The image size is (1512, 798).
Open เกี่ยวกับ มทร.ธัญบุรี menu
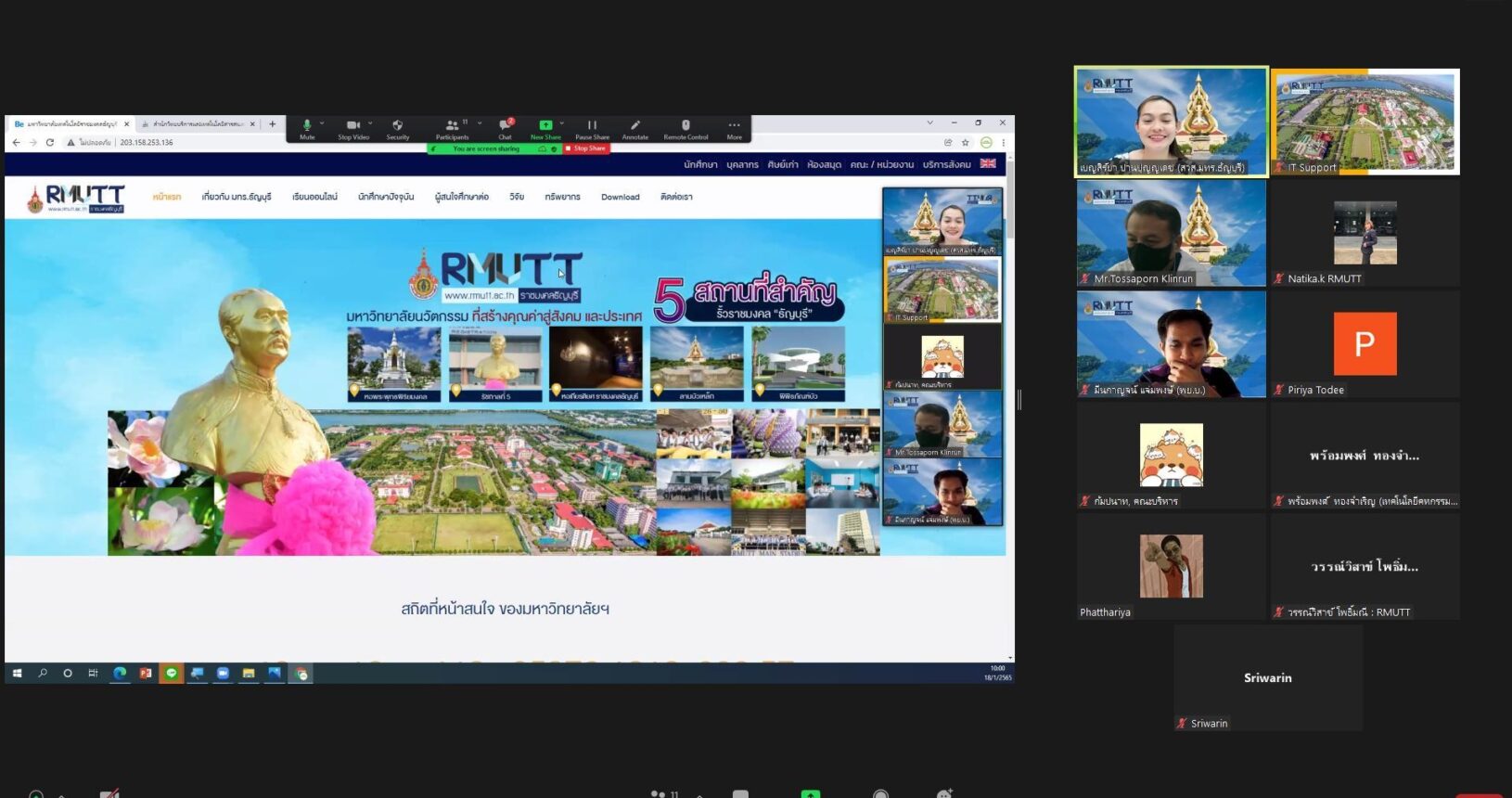click(x=237, y=197)
